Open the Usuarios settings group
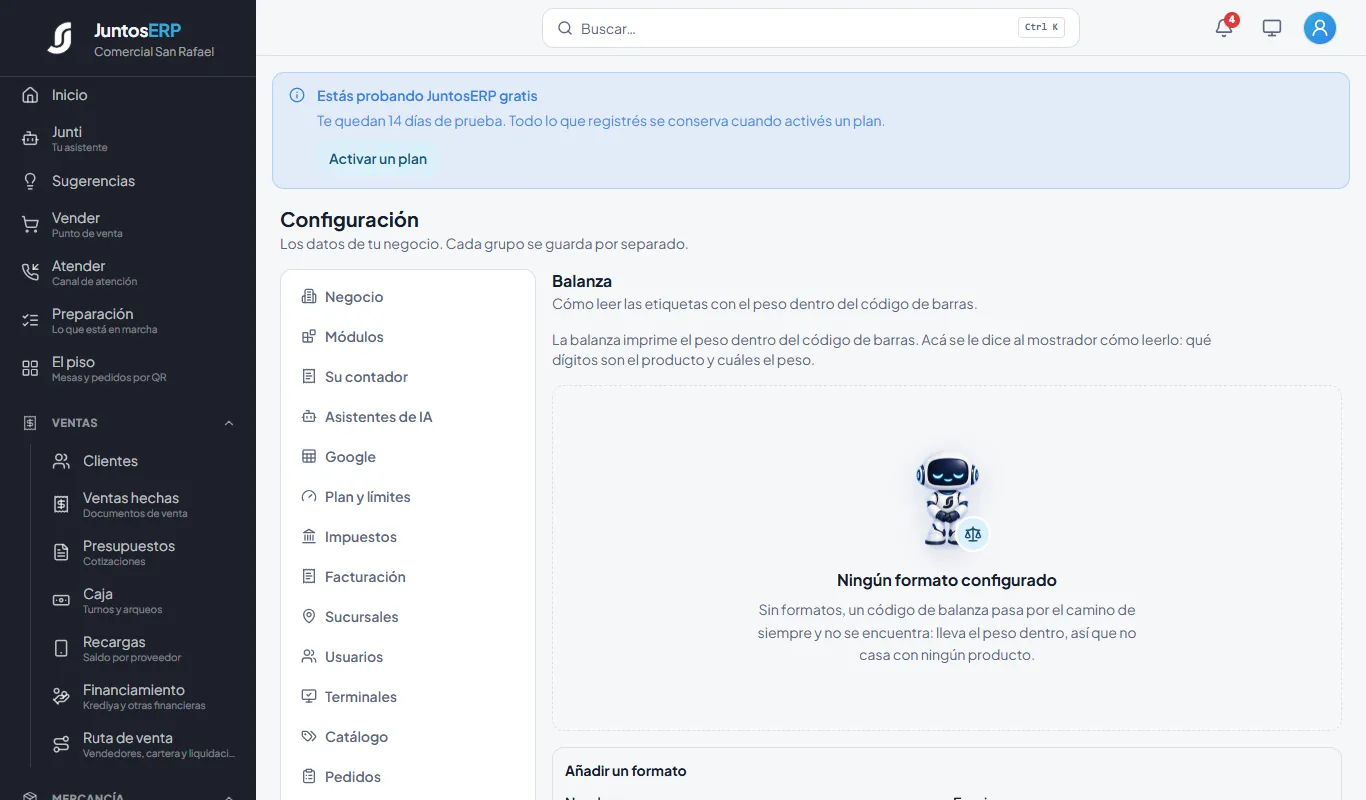 point(408,657)
